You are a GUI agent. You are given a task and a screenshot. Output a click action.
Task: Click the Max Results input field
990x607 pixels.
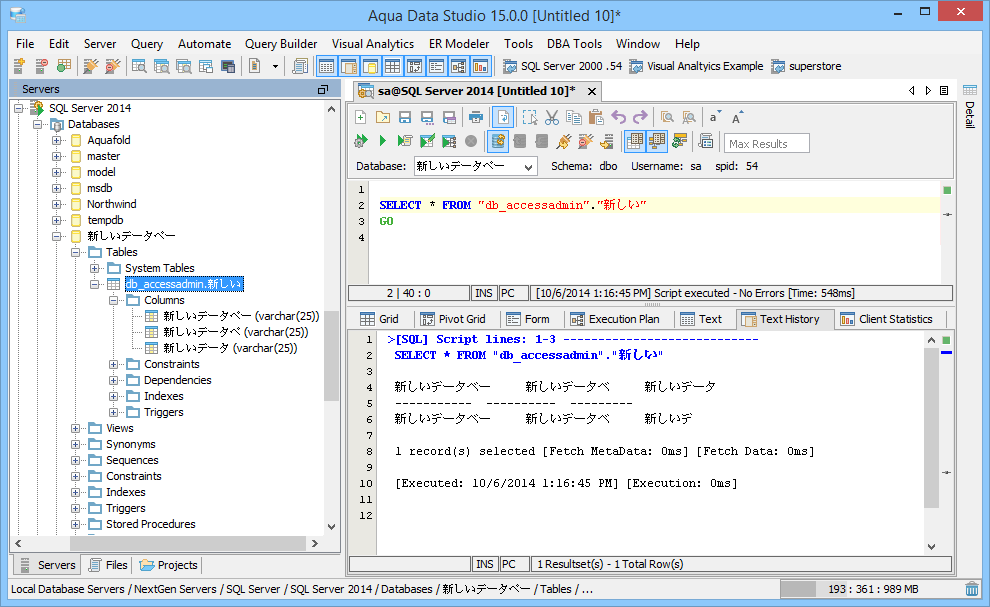click(766, 143)
